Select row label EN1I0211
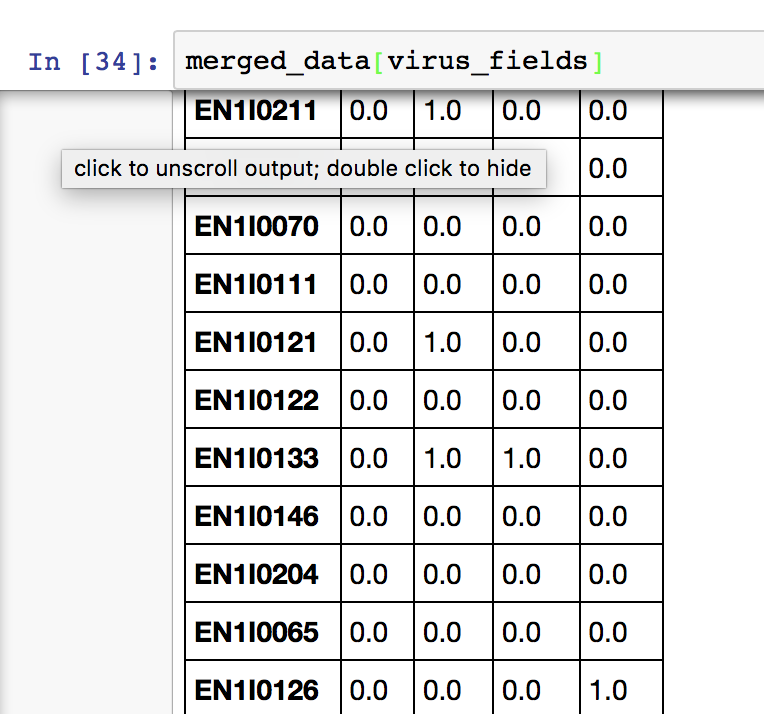This screenshot has height=714, width=764. pos(256,110)
